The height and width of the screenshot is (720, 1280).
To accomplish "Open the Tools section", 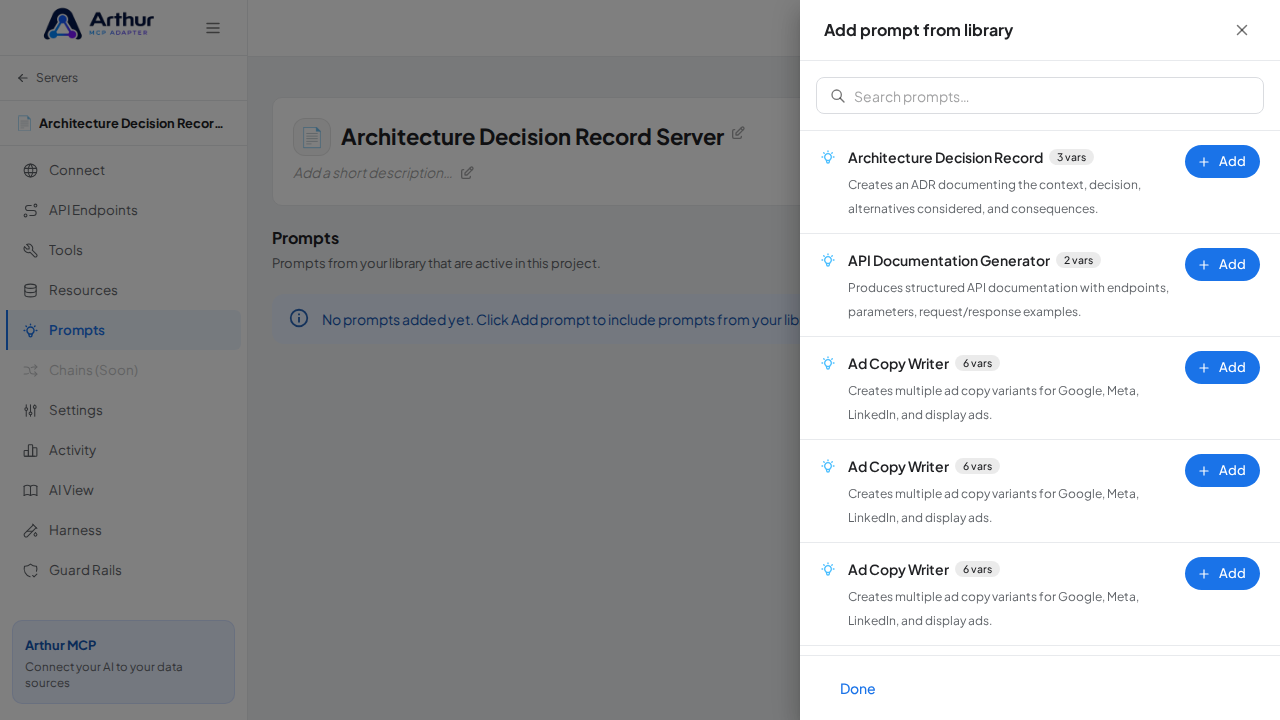I will (123, 250).
